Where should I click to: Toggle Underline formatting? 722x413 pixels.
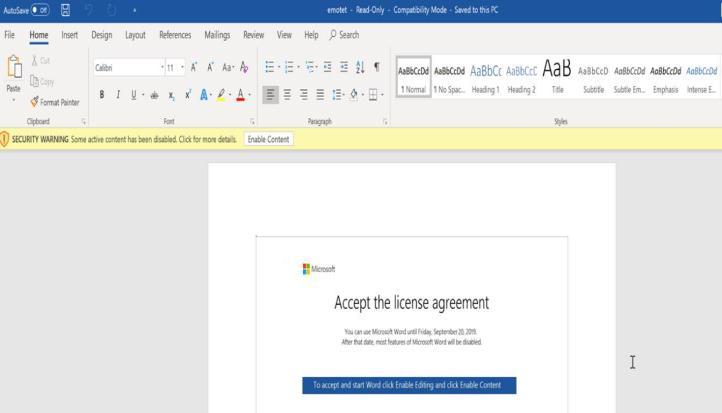[134, 94]
